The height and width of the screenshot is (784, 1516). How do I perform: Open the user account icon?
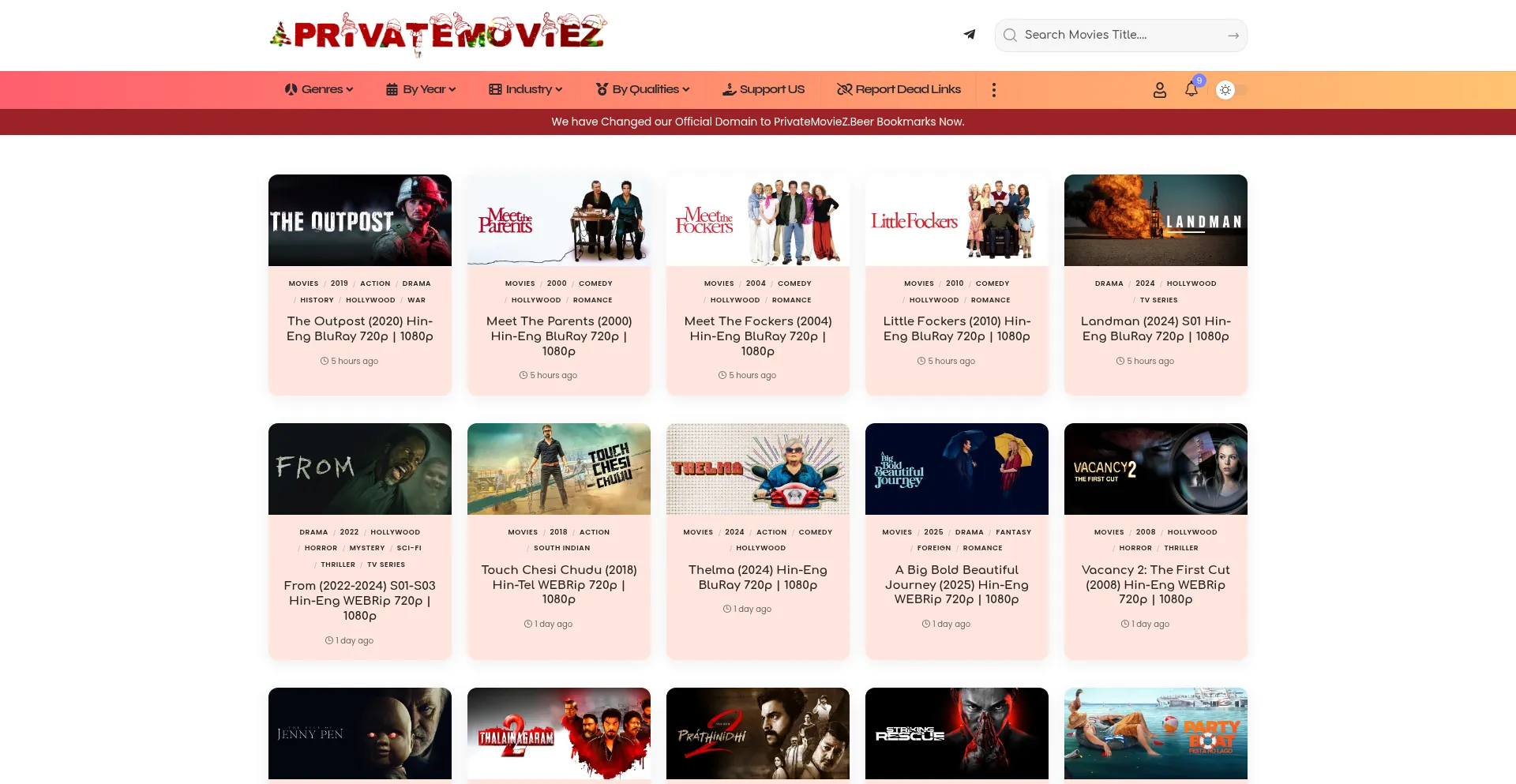[1159, 90]
